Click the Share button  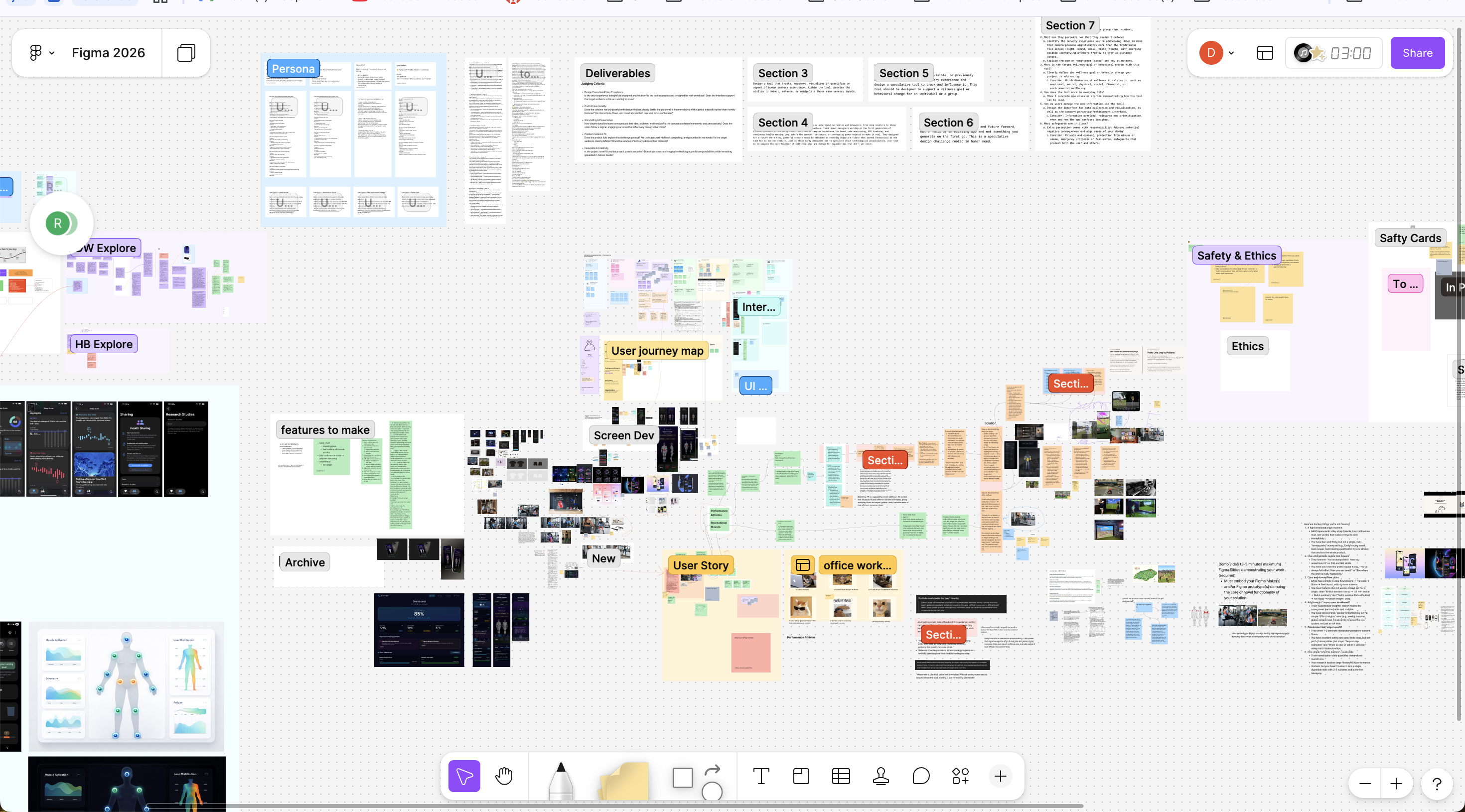pyautogui.click(x=1417, y=53)
